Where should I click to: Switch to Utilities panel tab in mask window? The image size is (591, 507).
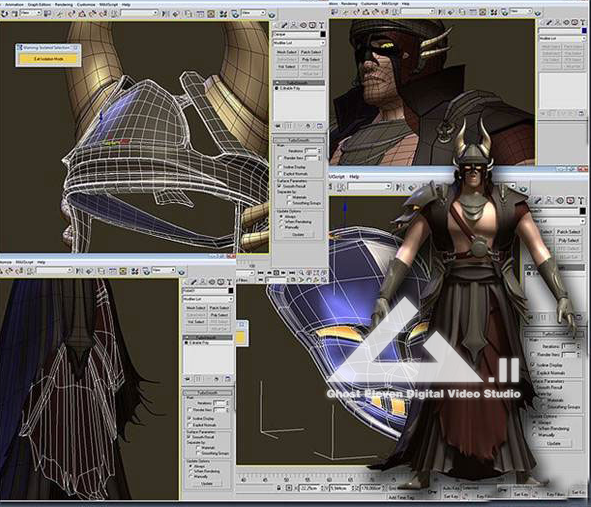pyautogui.click(x=582, y=201)
